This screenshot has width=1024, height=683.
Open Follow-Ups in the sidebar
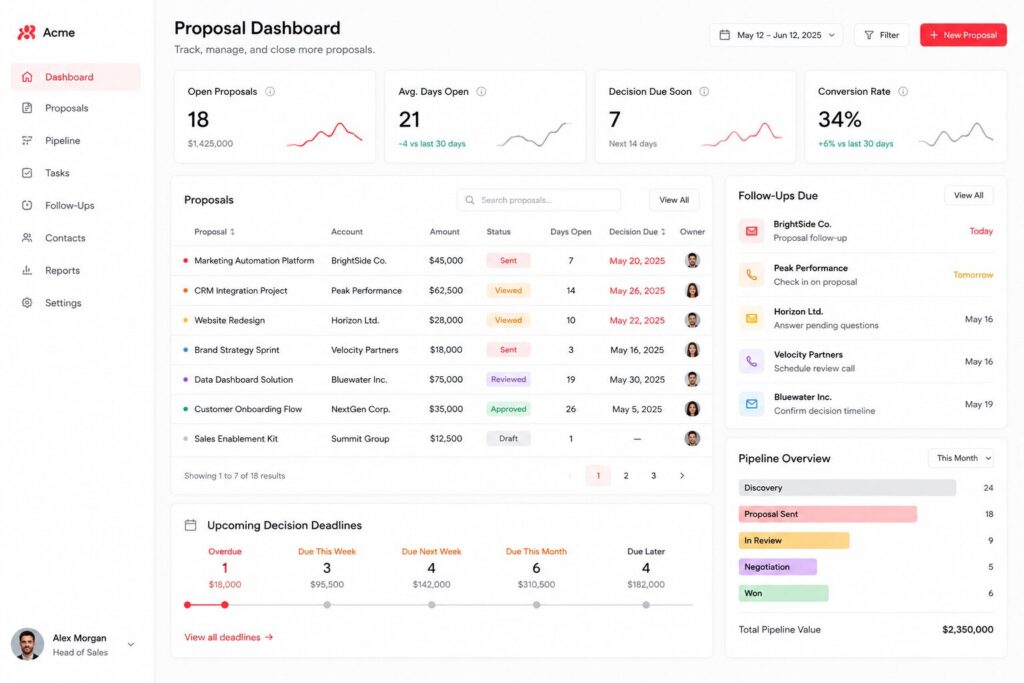coord(76,206)
